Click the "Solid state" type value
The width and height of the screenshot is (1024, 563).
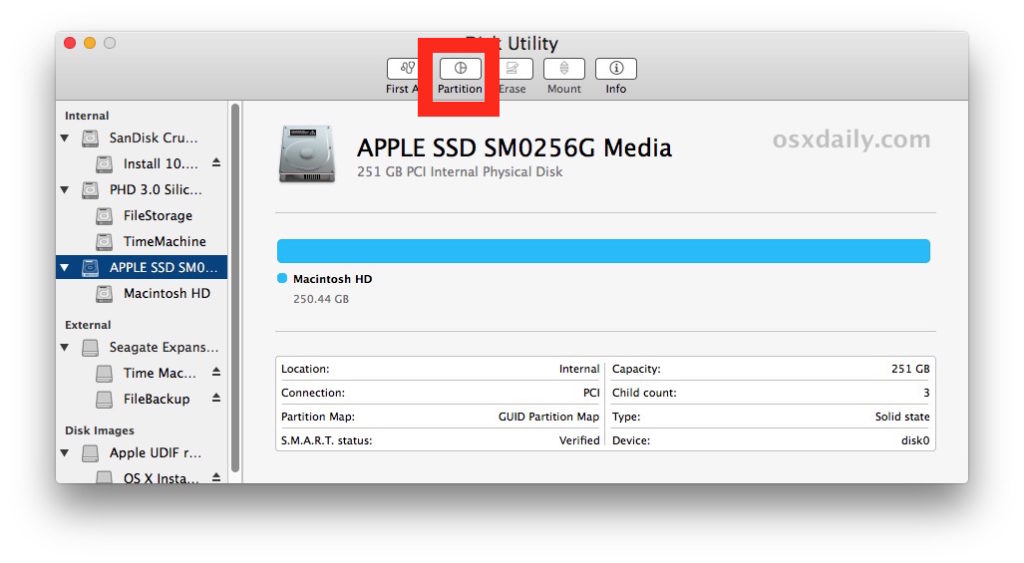903,417
